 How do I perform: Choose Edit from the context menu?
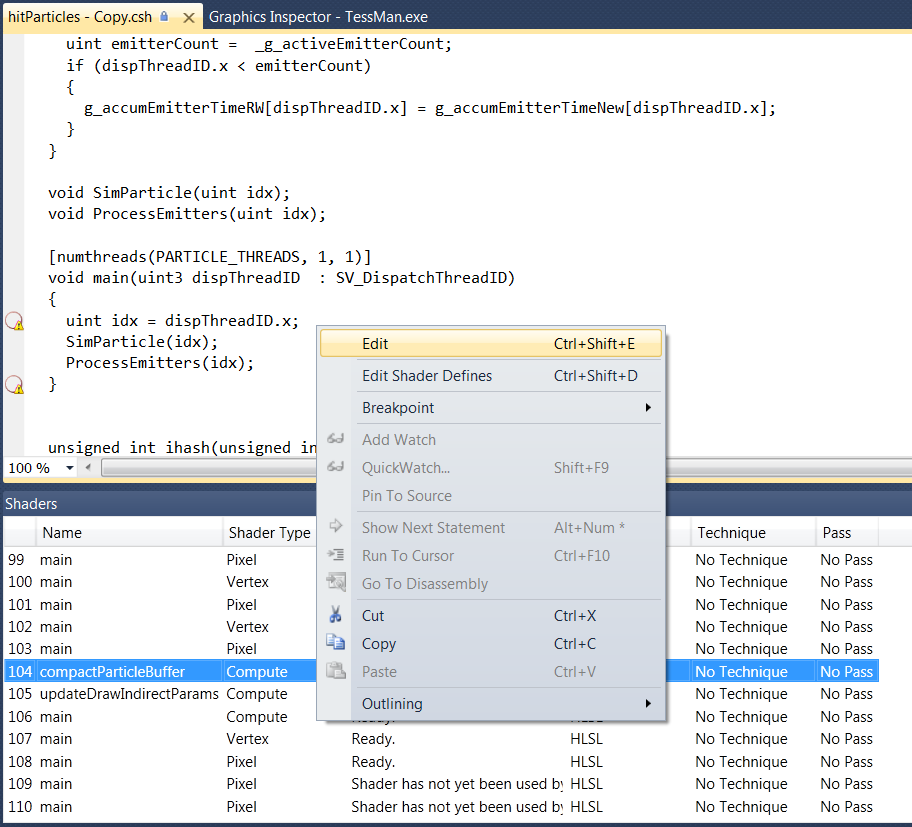(491, 344)
